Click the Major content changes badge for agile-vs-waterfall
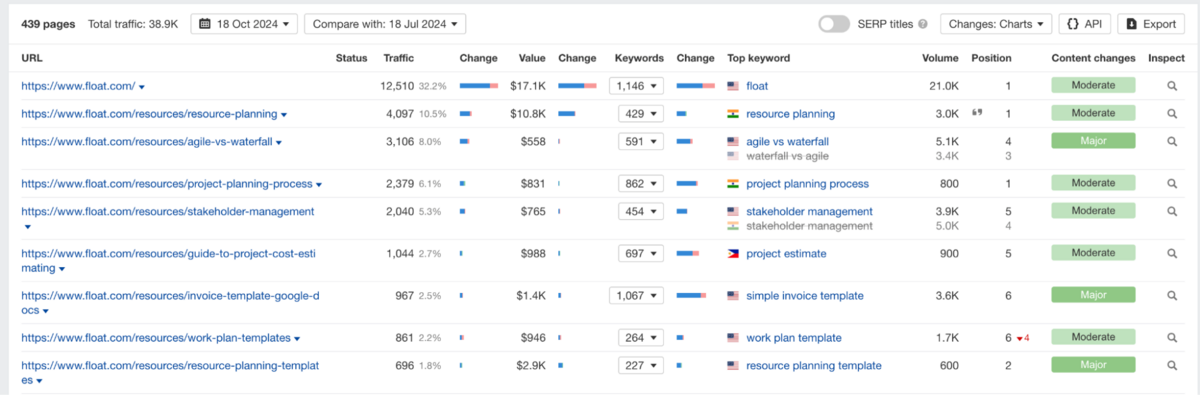This screenshot has width=1200, height=395. point(1093,142)
